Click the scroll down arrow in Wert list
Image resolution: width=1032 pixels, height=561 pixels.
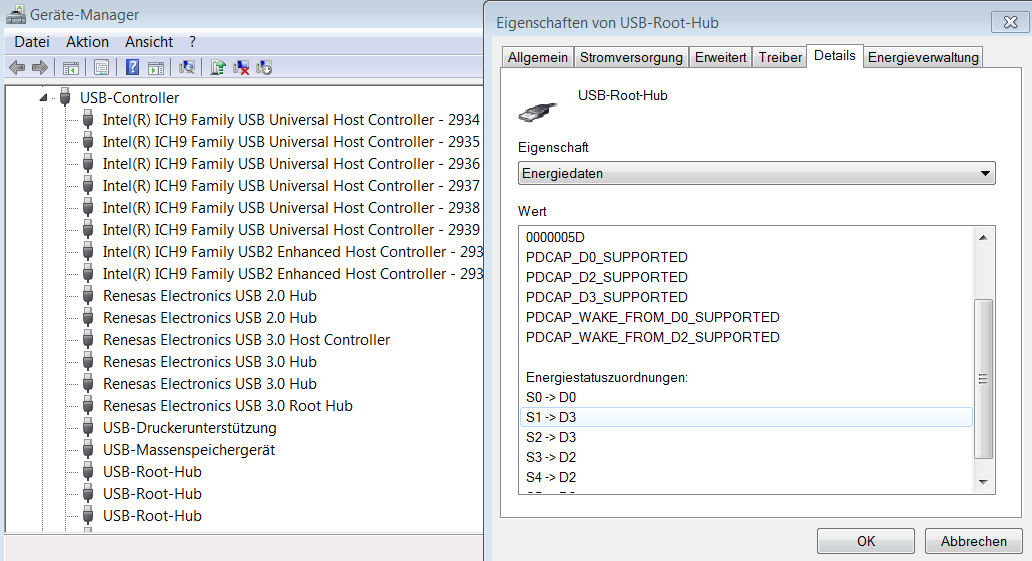point(983,481)
